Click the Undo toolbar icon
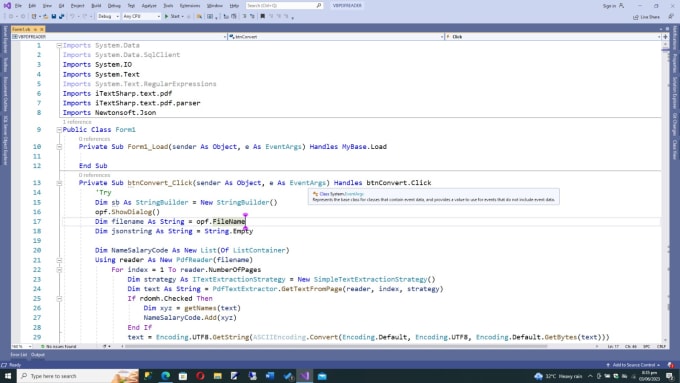This screenshot has width=680, height=383. (72, 16)
